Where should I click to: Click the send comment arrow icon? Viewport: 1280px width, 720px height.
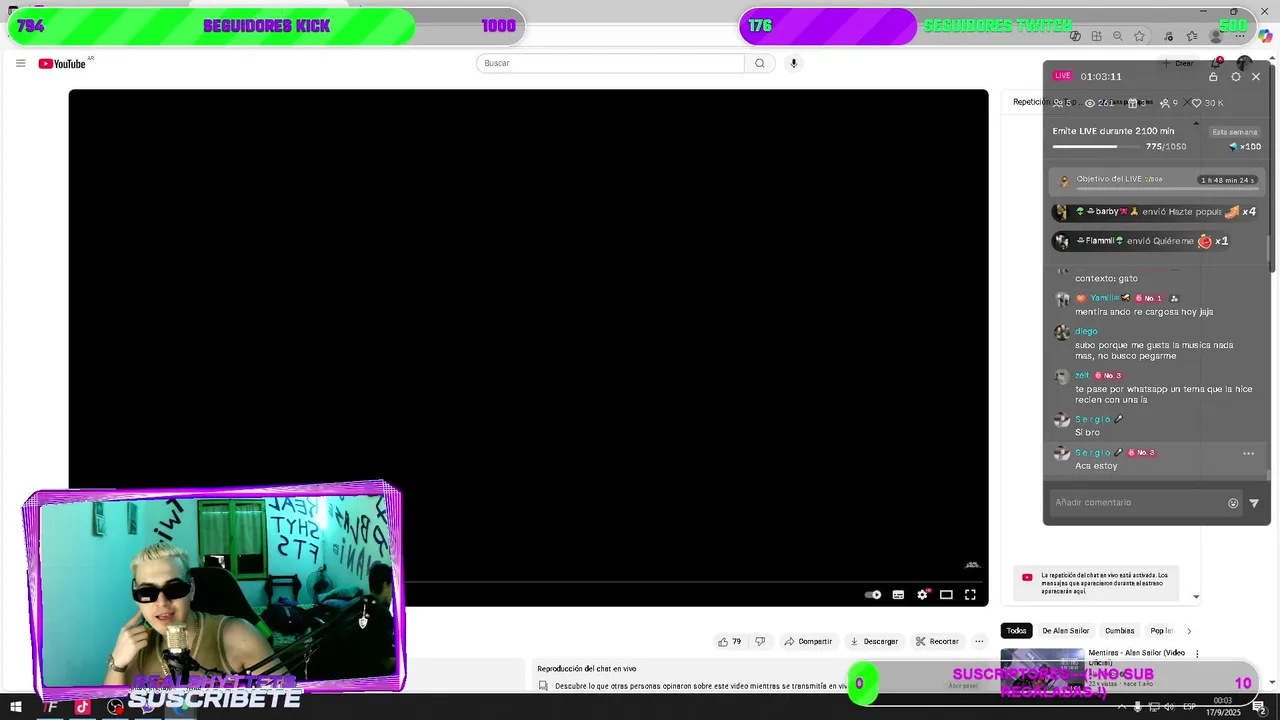[x=1254, y=503]
